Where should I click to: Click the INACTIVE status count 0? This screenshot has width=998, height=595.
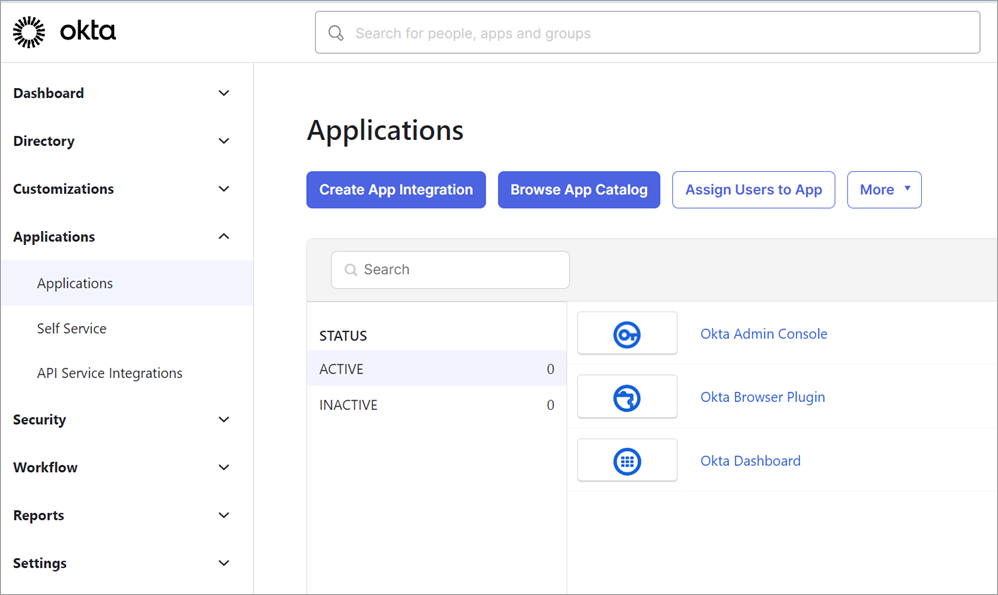click(x=551, y=405)
